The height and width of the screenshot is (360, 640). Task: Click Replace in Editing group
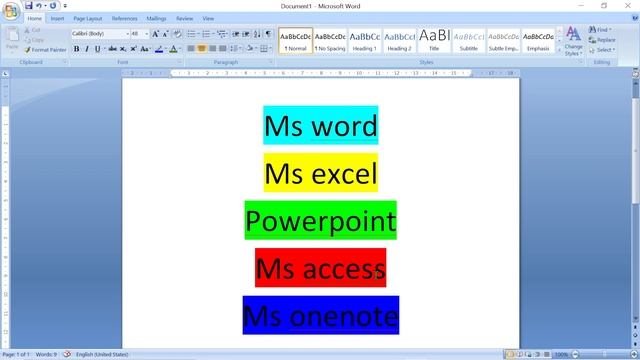(602, 40)
